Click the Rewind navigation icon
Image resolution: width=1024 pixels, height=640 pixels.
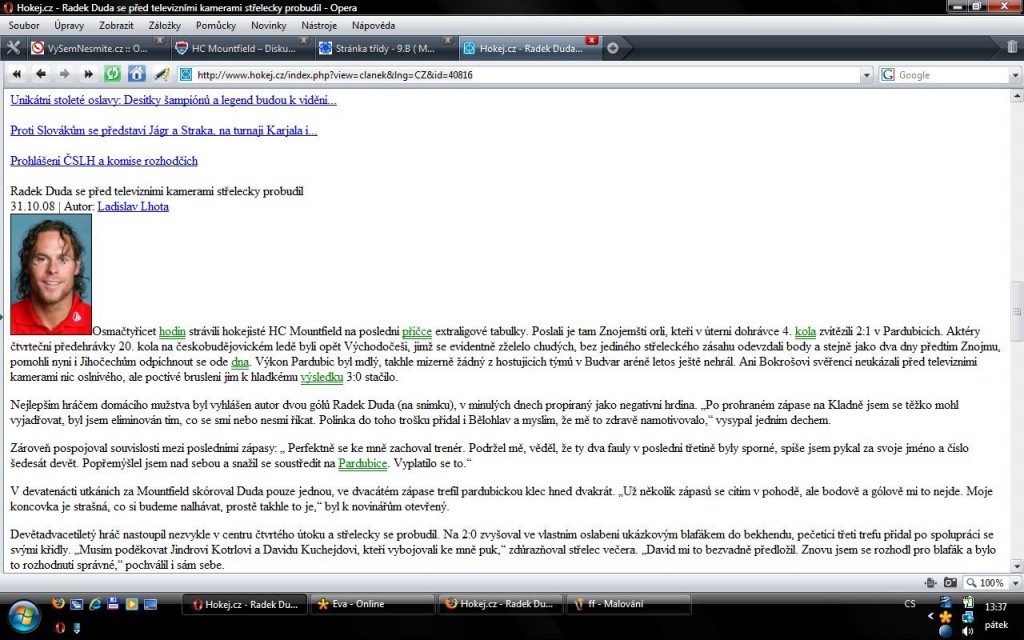click(x=17, y=74)
